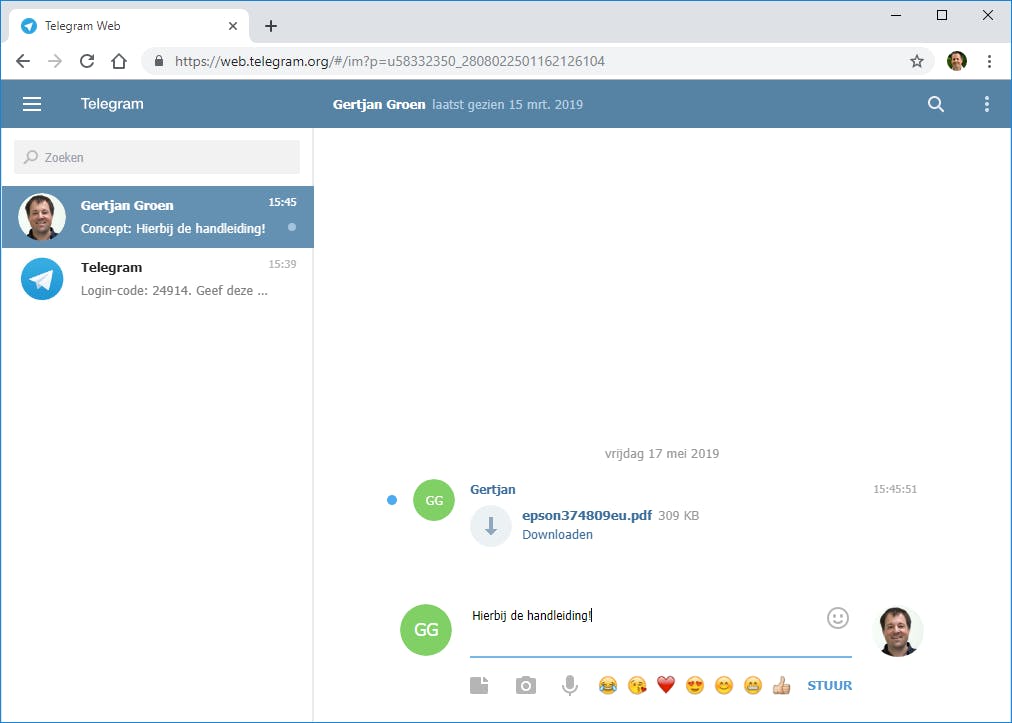Open Gertjan Groen profile in header
Viewport: 1012px width, 723px height.
379,105
